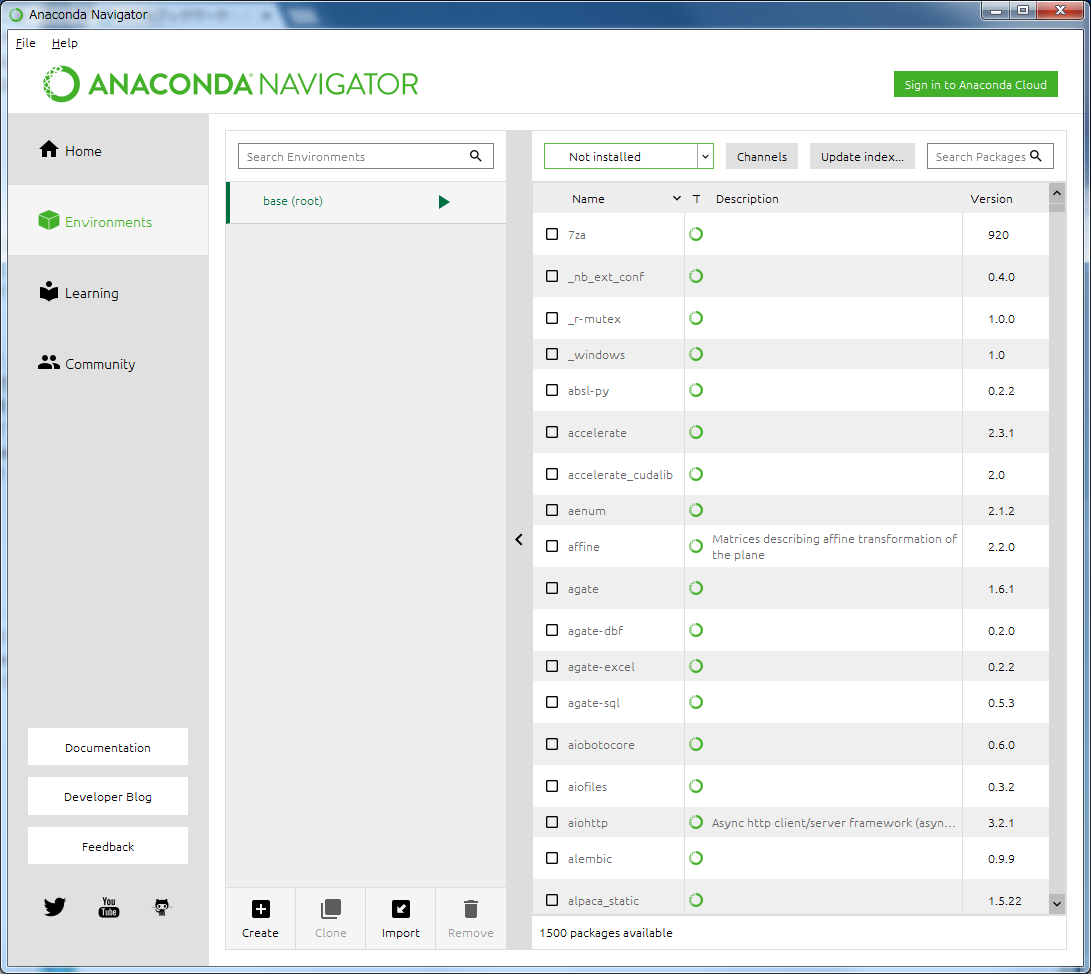Click the Twitter bird icon
This screenshot has height=974, width=1091.
coord(54,907)
